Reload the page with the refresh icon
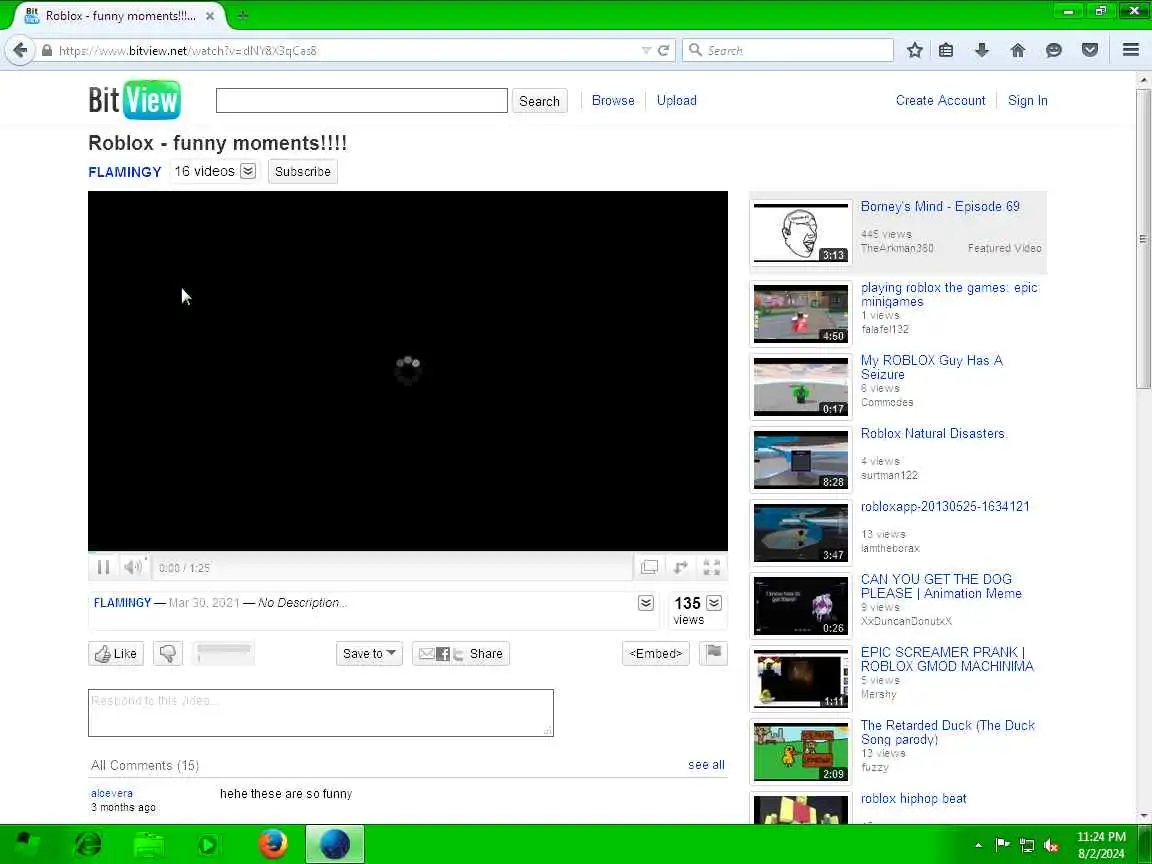Image resolution: width=1152 pixels, height=864 pixels. (663, 50)
